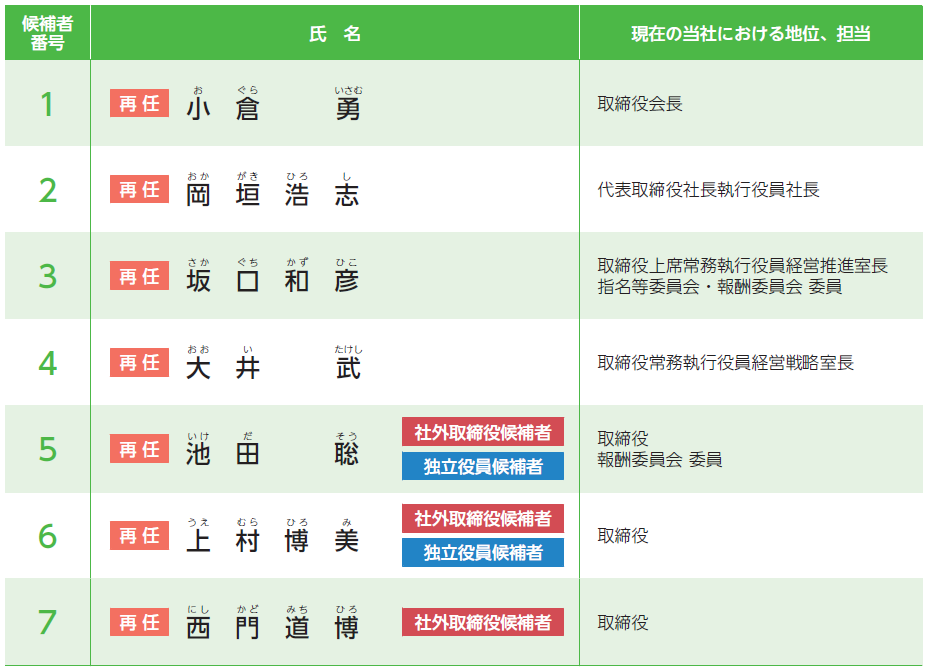Select the 代表取締役社長執行役員社長 position text
Viewport: 928px width, 672px height.
(708, 190)
